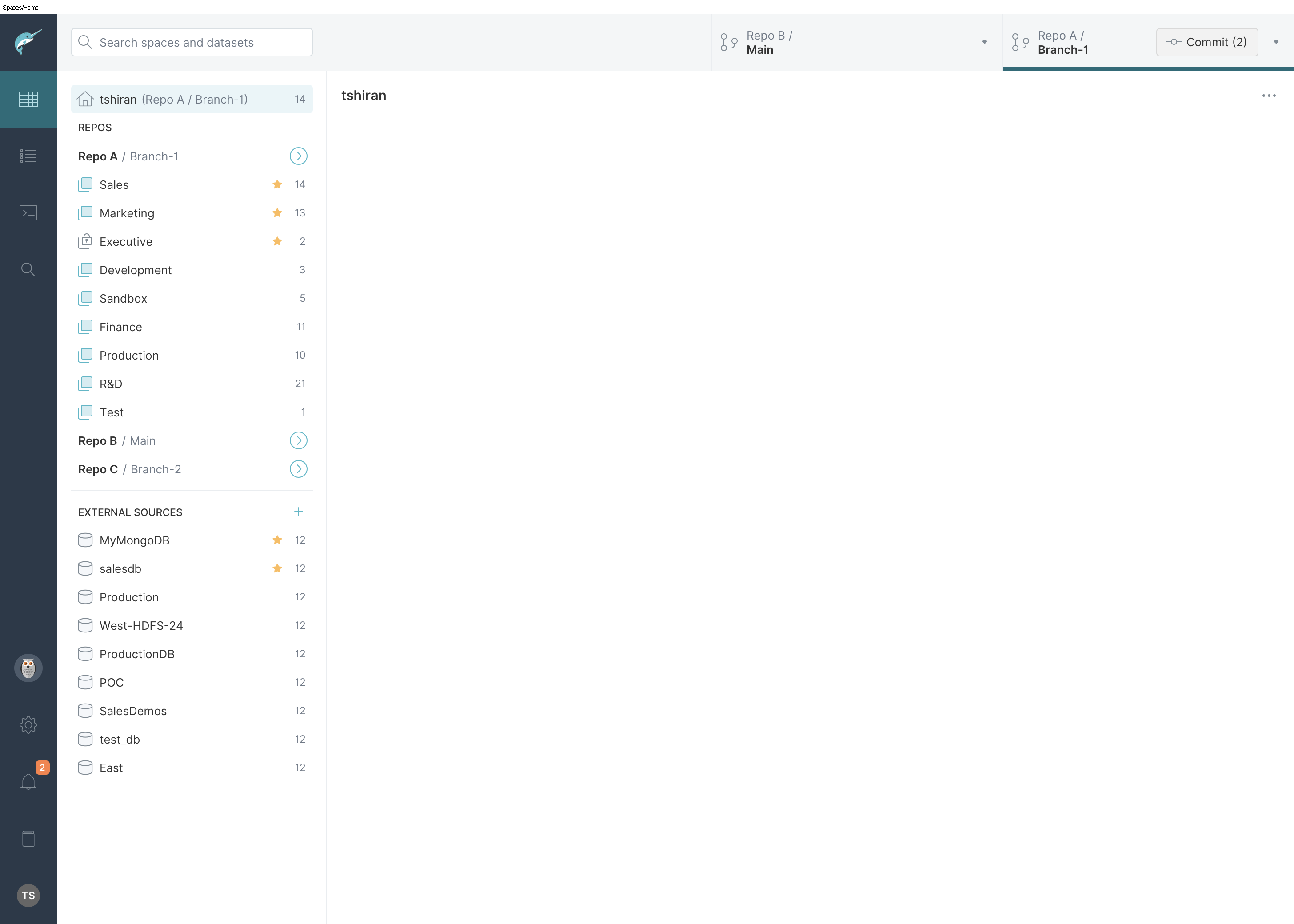Viewport: 1294px width, 924px height.
Task: Expand Repo B Main arrow
Action: (x=299, y=440)
